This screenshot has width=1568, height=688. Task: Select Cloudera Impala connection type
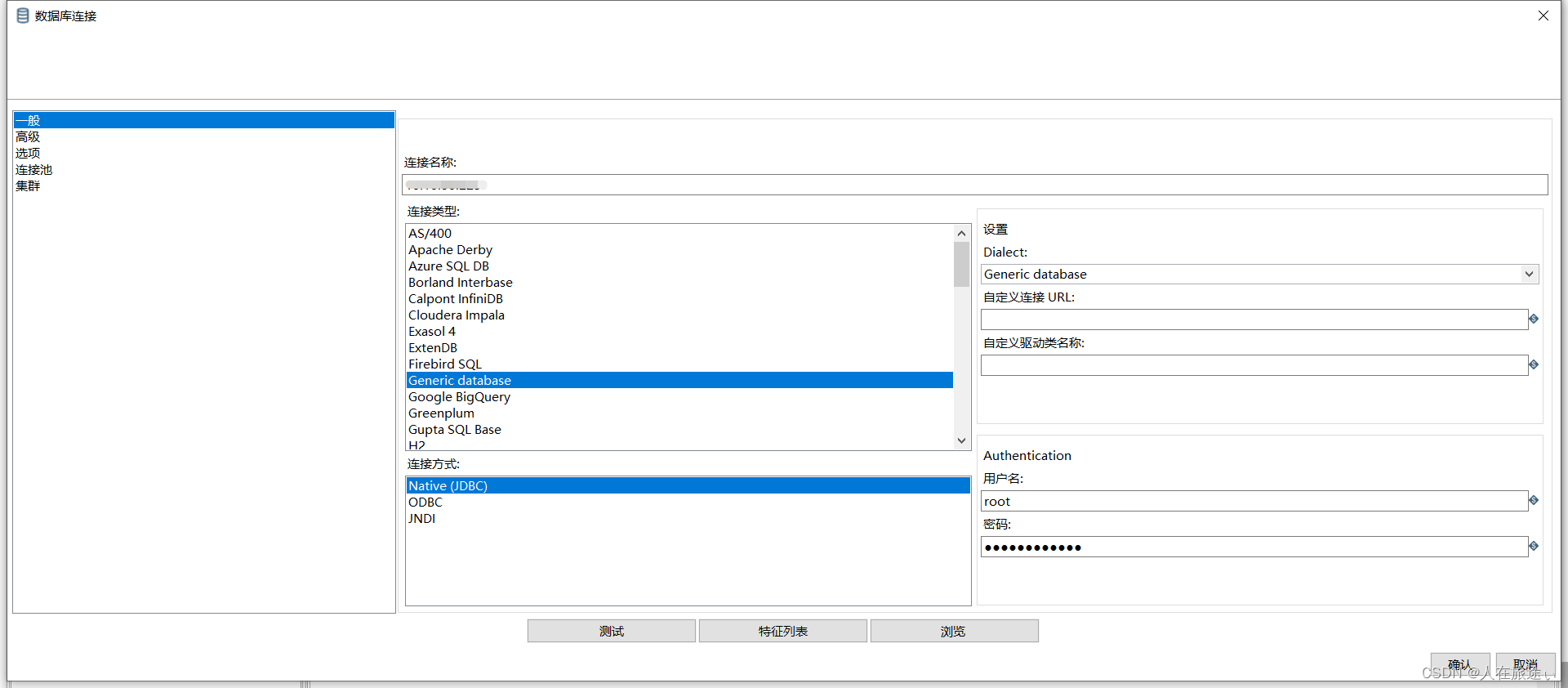click(x=679, y=315)
